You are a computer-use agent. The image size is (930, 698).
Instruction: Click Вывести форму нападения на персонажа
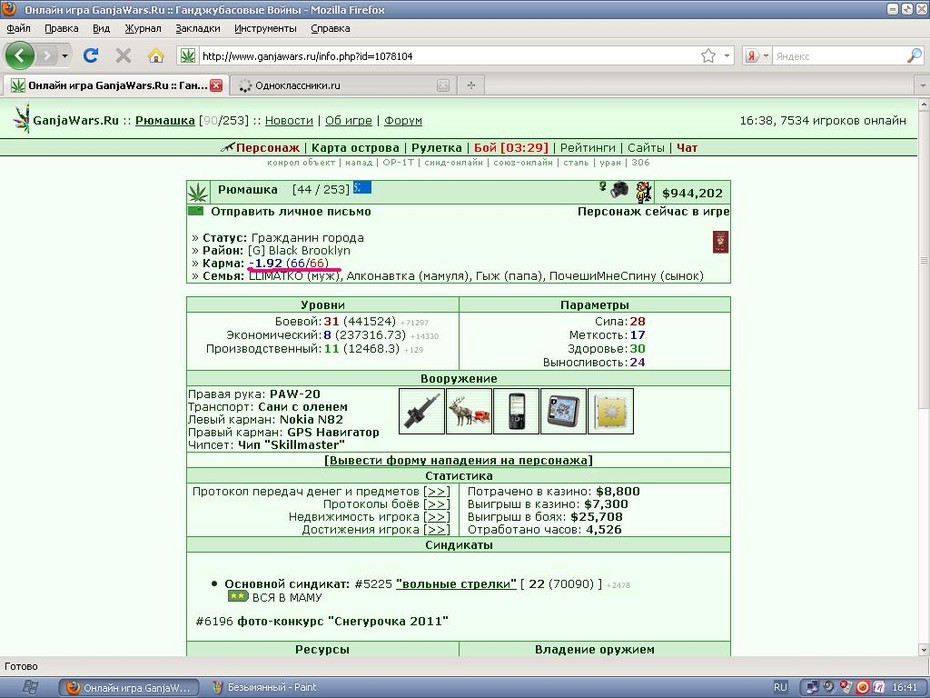coord(458,460)
